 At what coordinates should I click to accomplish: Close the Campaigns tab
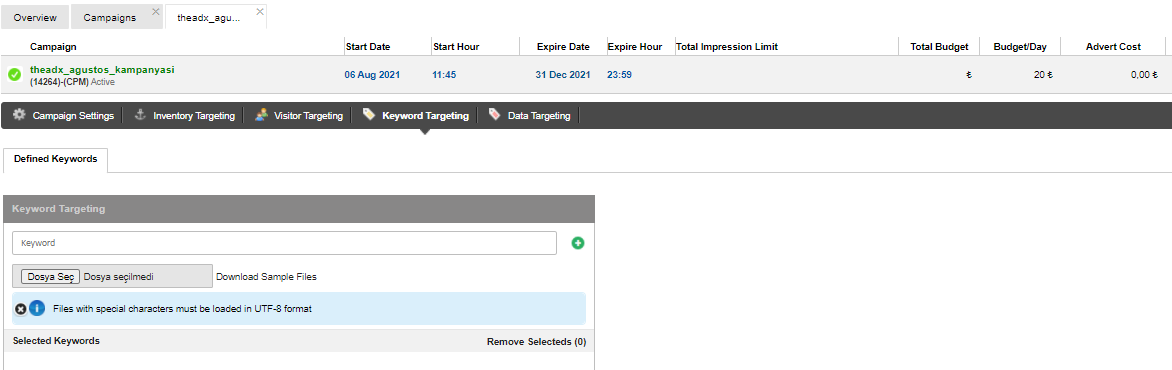point(155,12)
